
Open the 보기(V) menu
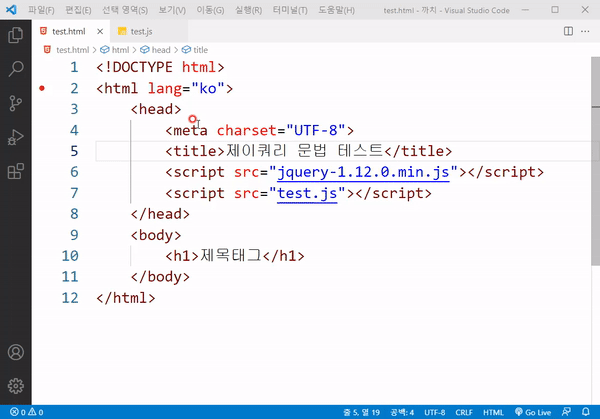pos(172,10)
